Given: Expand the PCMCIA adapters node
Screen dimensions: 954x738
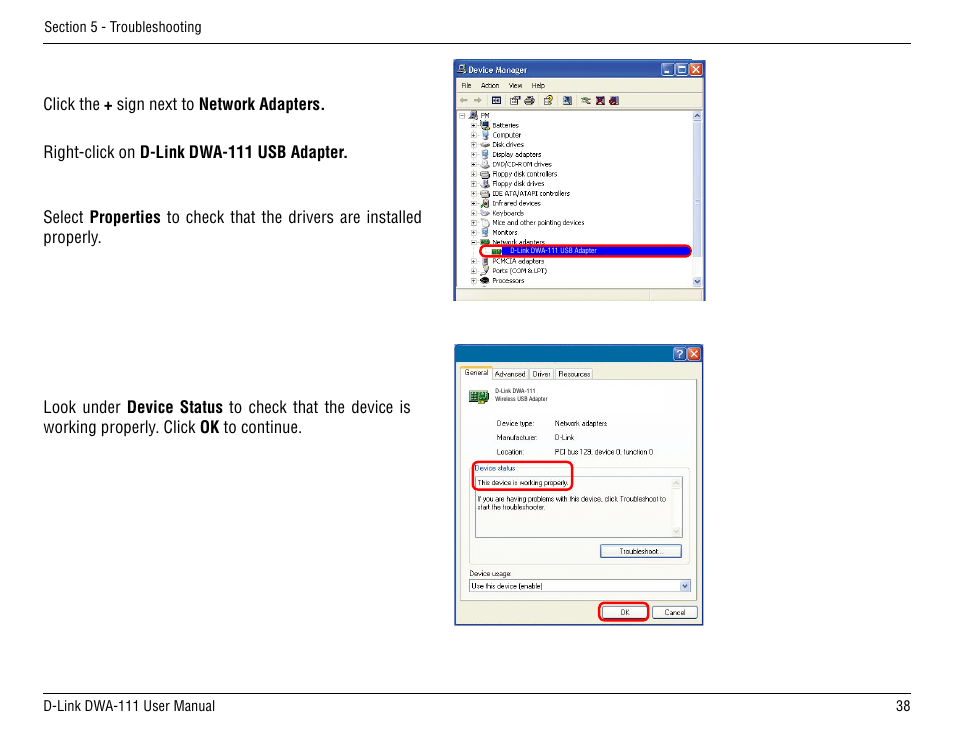Looking at the screenshot, I should point(473,262).
